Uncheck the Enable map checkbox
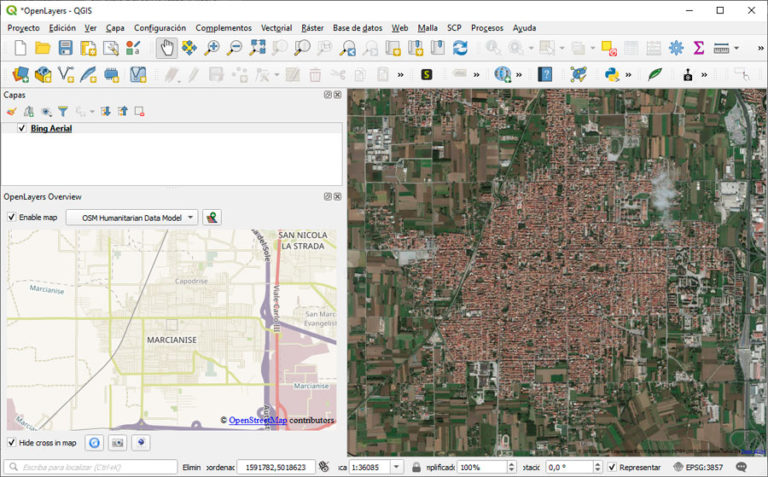This screenshot has width=768, height=477. click(12, 217)
